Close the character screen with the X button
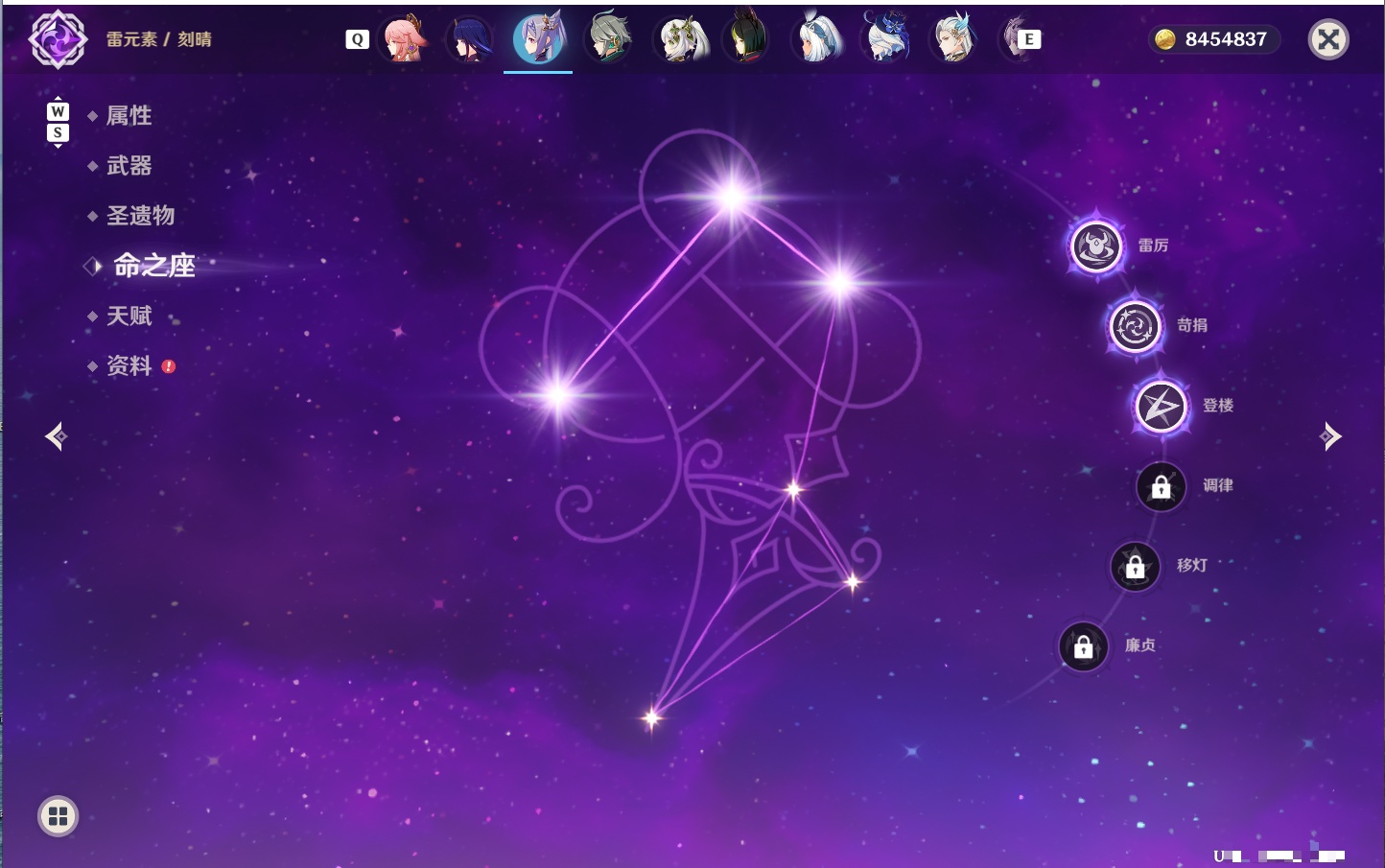The height and width of the screenshot is (868, 1385). 1328,39
